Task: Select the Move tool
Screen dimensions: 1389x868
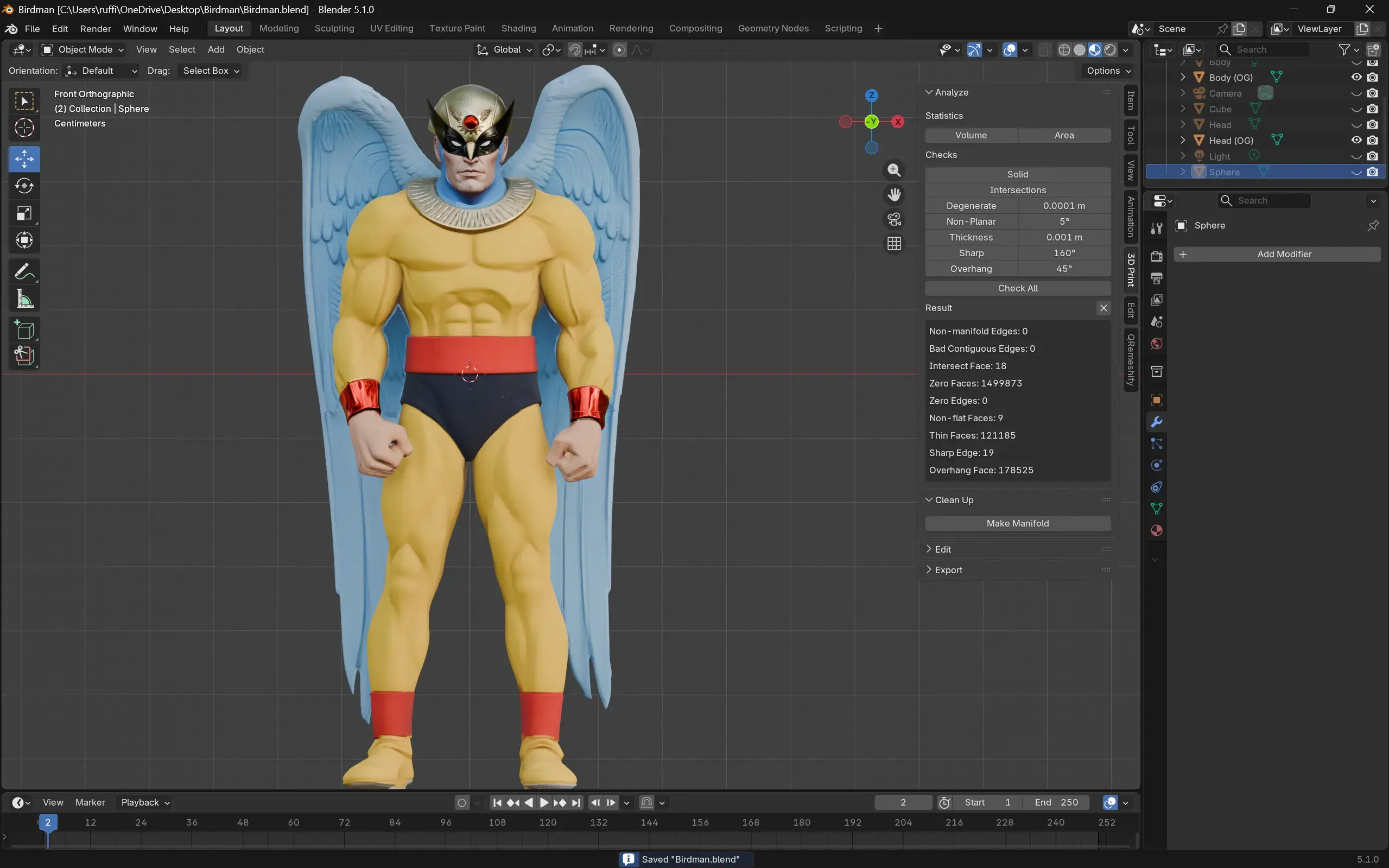Action: click(x=24, y=159)
